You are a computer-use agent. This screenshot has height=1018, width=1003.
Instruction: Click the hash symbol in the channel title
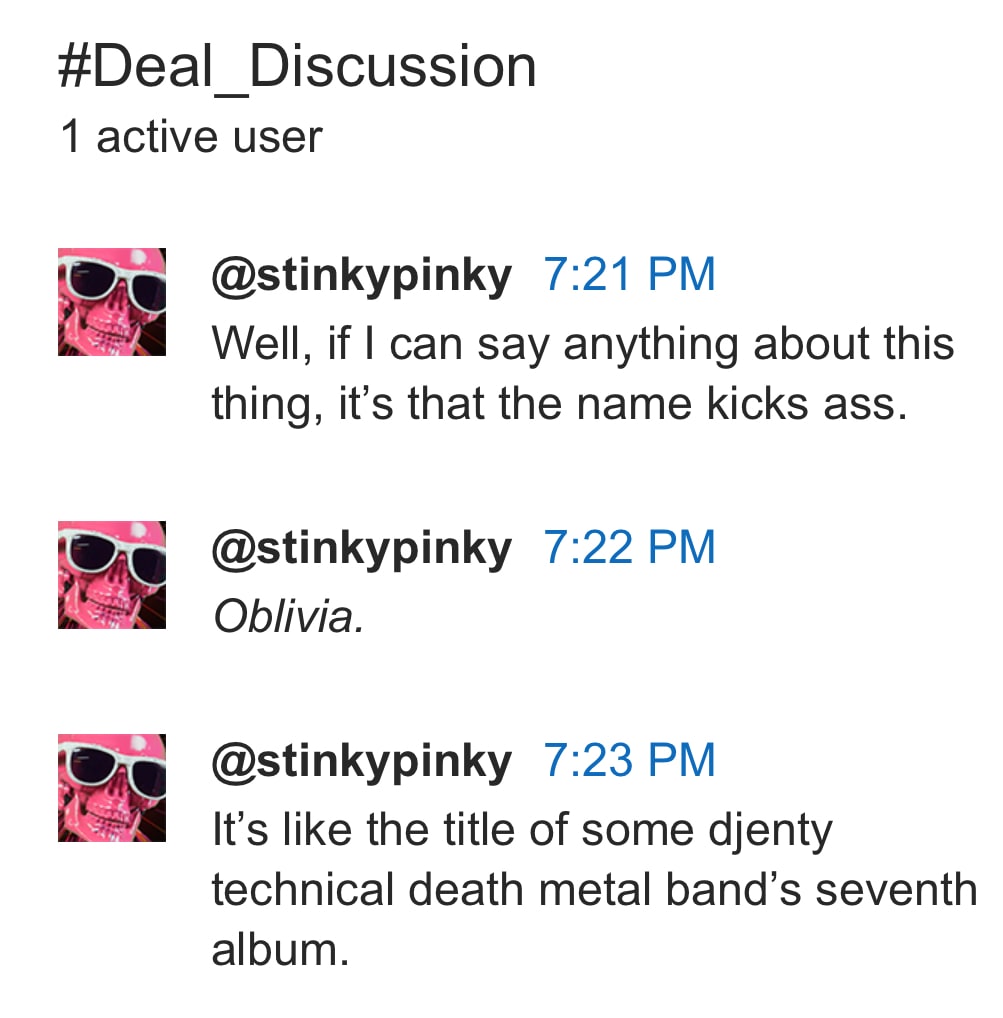[x=76, y=68]
